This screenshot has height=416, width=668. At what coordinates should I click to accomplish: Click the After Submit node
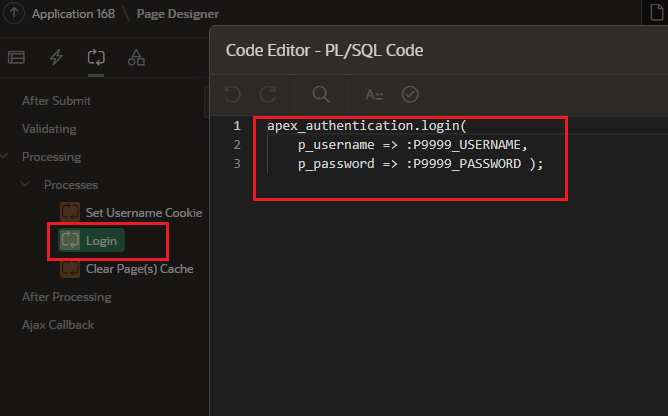56,101
